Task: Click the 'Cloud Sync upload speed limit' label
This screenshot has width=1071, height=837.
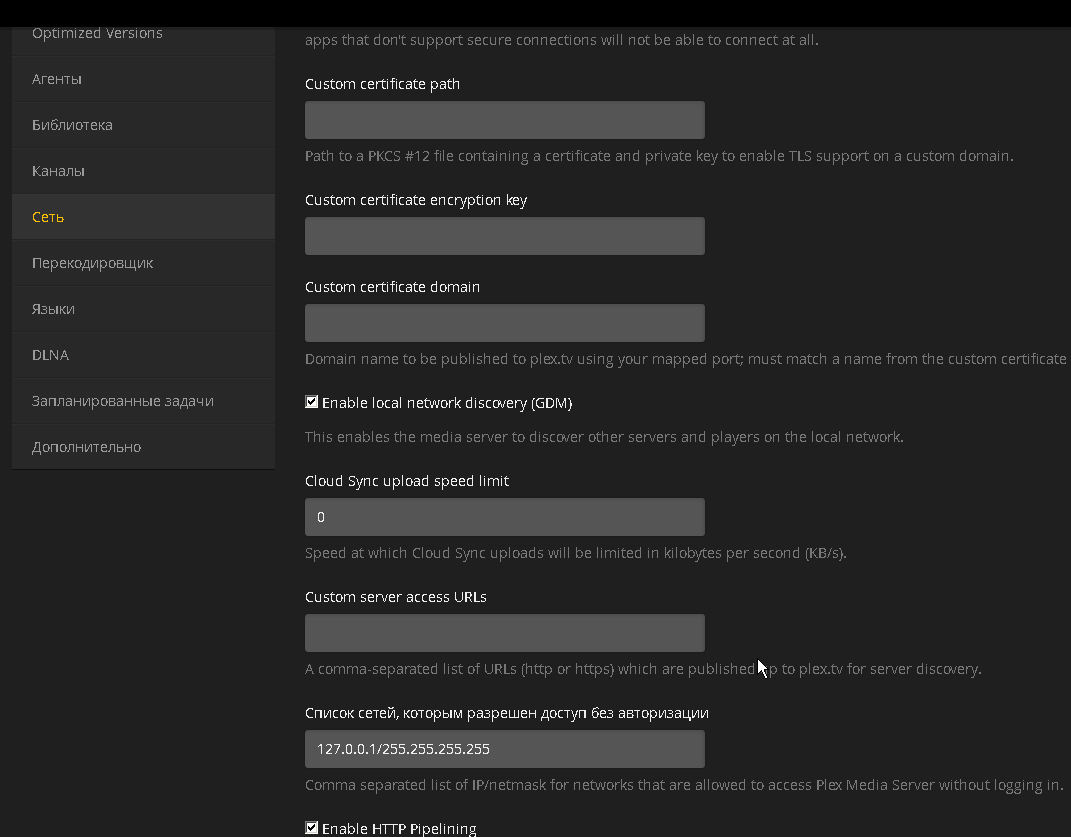Action: point(407,481)
